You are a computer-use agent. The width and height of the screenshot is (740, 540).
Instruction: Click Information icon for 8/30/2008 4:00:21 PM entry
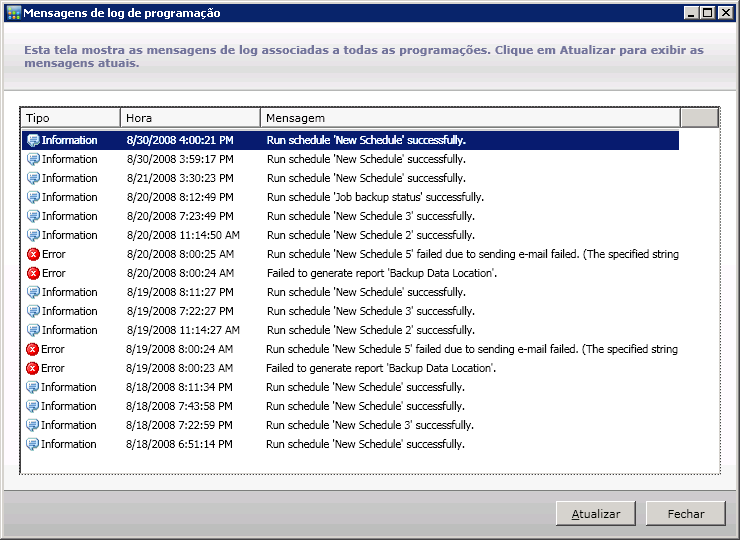33,141
